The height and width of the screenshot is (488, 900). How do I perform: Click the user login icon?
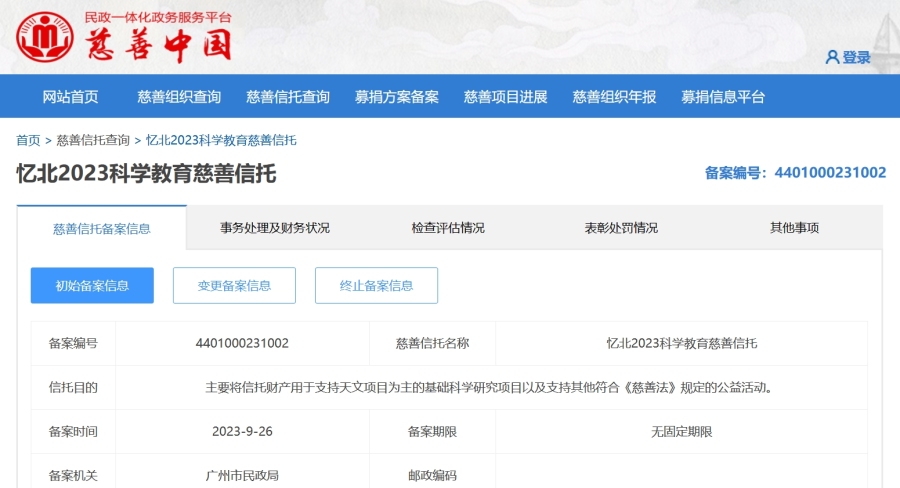(832, 58)
